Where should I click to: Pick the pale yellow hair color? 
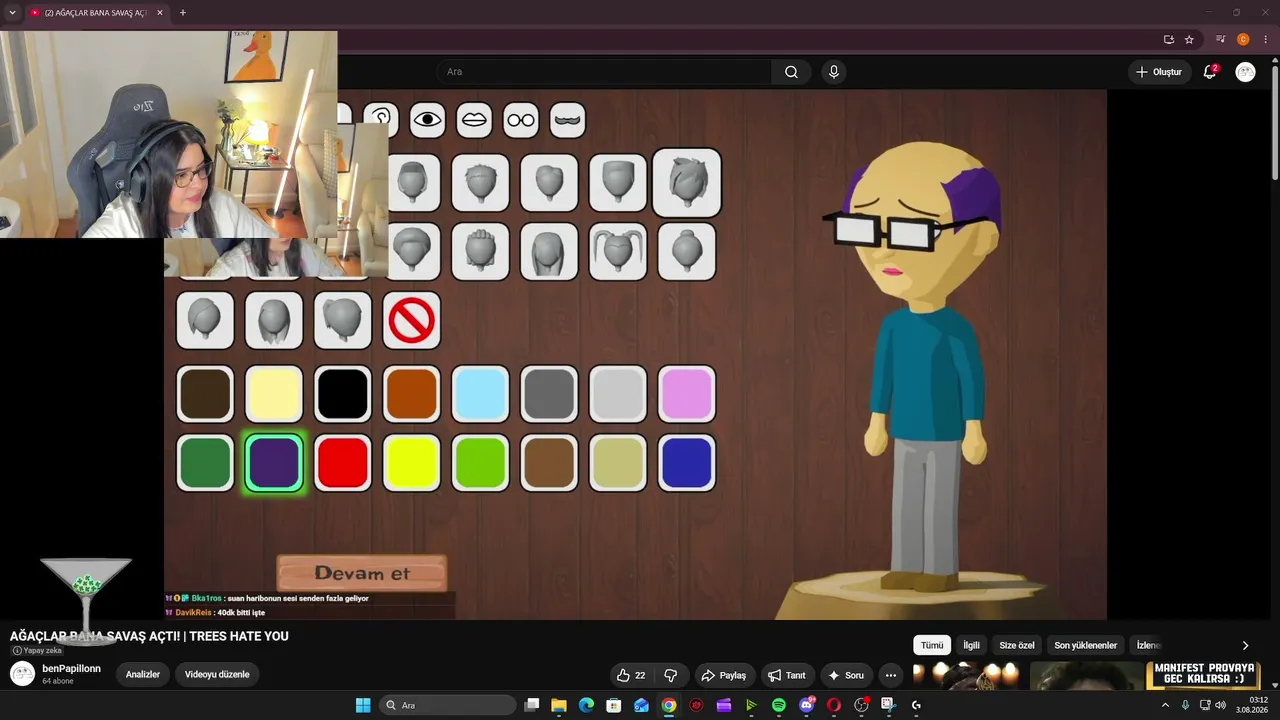[x=274, y=394]
